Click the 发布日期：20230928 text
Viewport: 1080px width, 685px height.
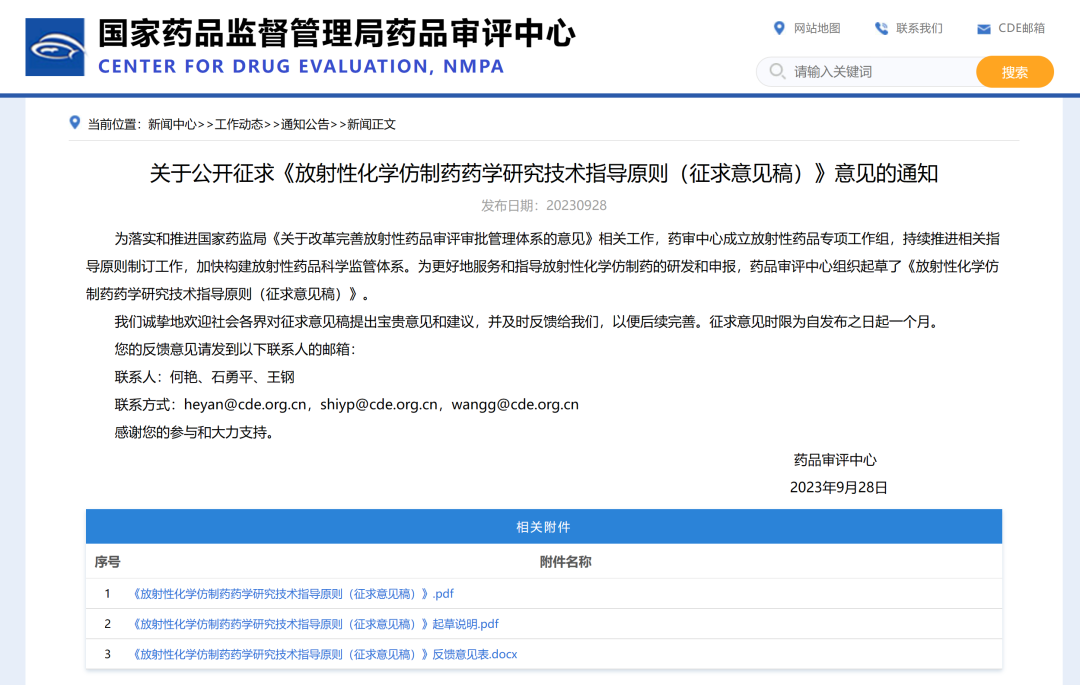(x=543, y=205)
